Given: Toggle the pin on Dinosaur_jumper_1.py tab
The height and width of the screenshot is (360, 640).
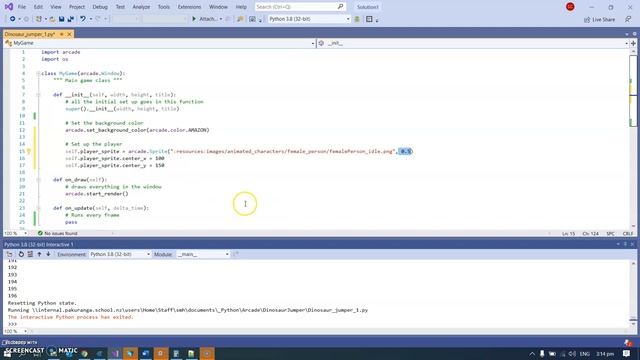Looking at the screenshot, I should tap(62, 34).
